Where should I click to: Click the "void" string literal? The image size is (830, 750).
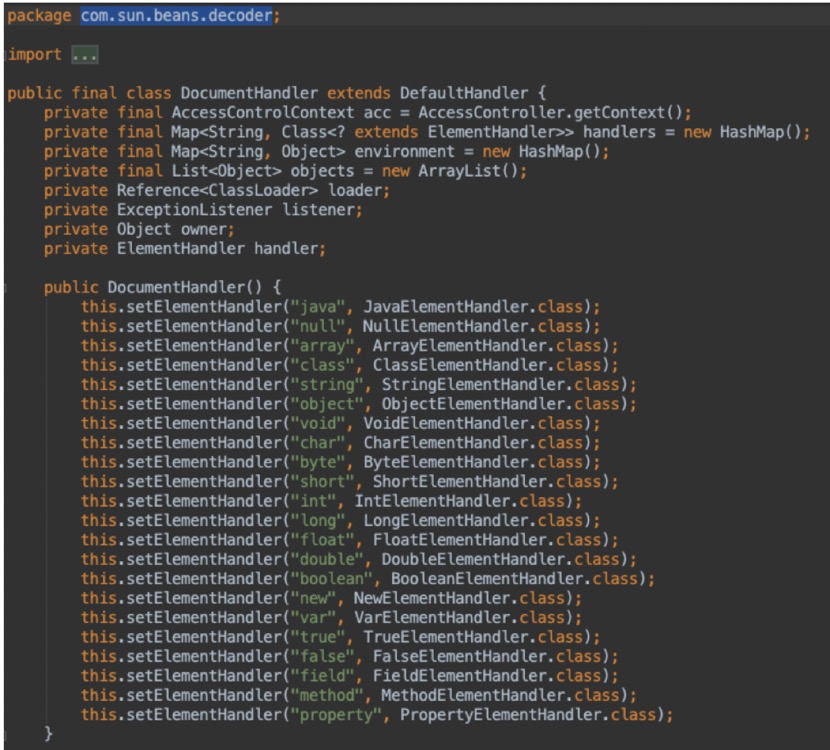318,423
